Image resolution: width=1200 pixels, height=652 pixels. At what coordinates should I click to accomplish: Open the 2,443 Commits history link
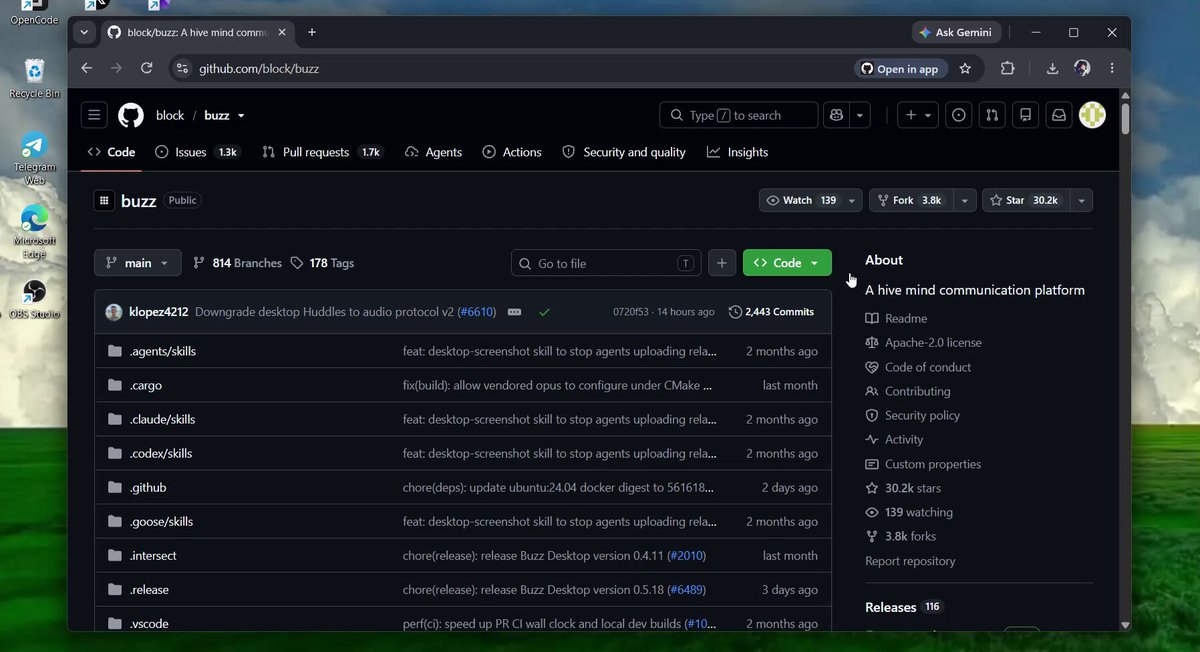[x=772, y=312]
